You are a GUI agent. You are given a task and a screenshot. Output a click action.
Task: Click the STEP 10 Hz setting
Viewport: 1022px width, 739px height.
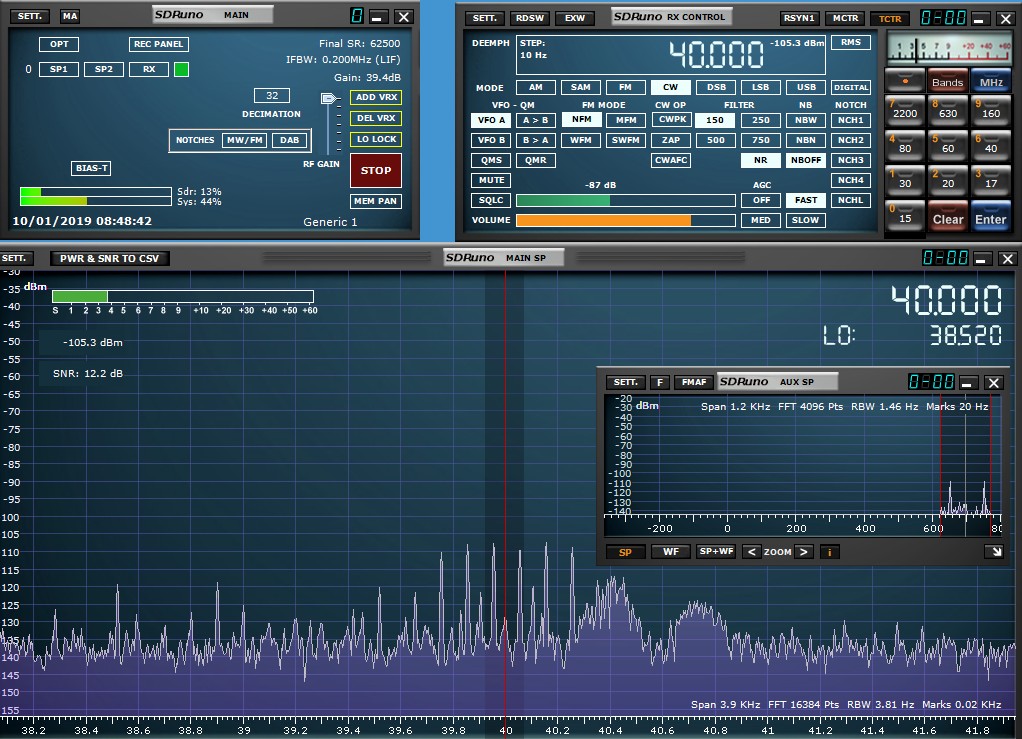tap(533, 50)
